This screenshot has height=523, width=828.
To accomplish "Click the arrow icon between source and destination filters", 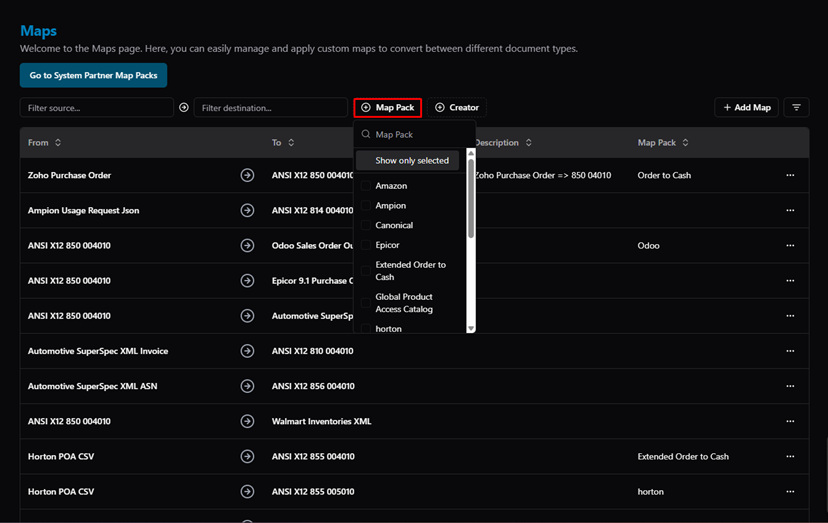I will [x=184, y=107].
